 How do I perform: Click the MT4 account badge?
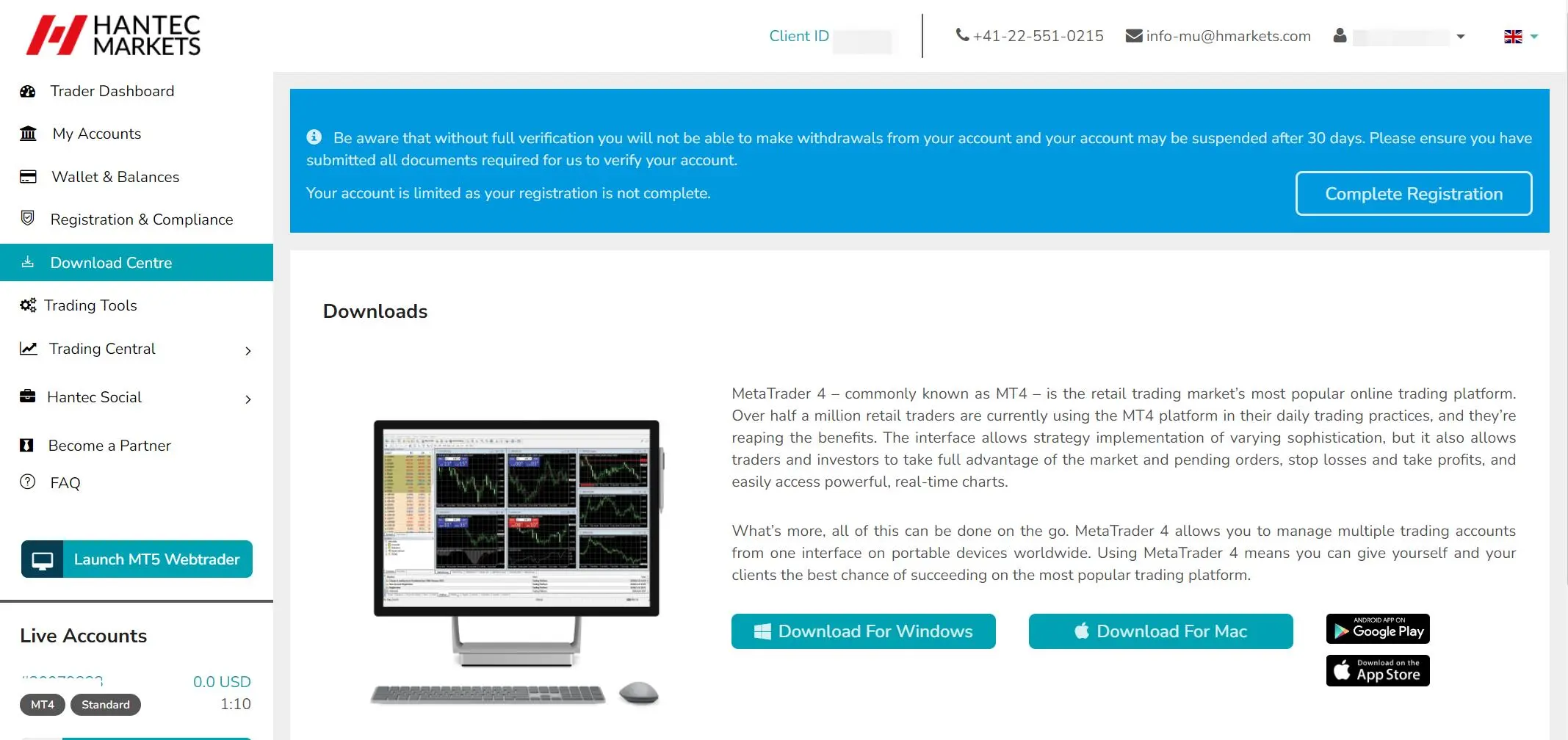(43, 705)
